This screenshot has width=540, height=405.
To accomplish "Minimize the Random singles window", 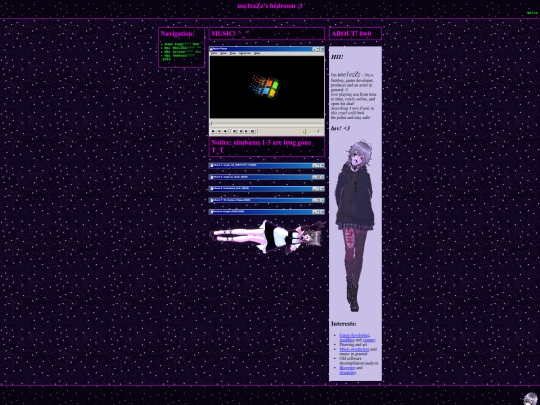I will [x=314, y=212].
